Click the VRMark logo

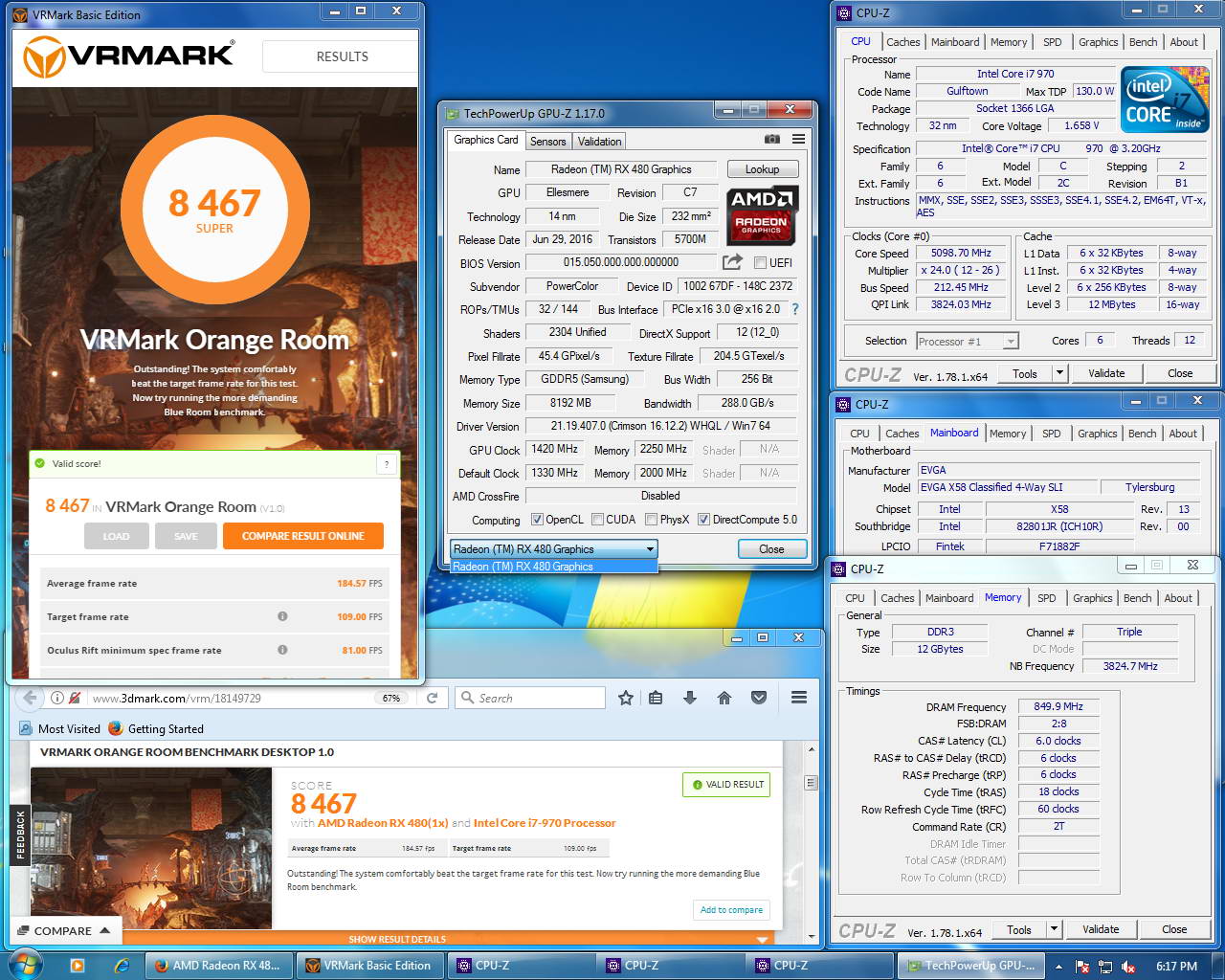128,56
